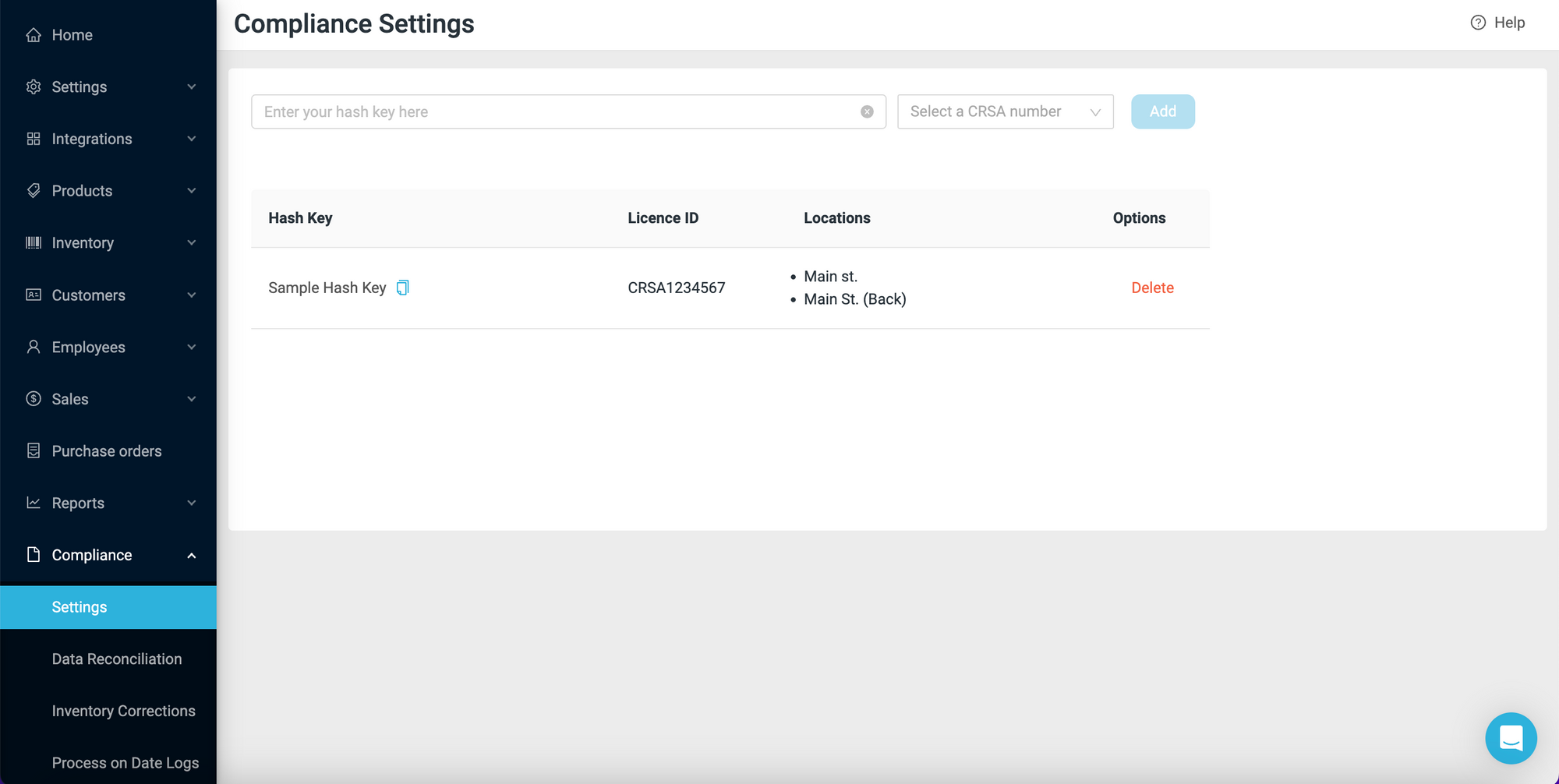Click the Reports chart icon
This screenshot has width=1559, height=784.
34,503
